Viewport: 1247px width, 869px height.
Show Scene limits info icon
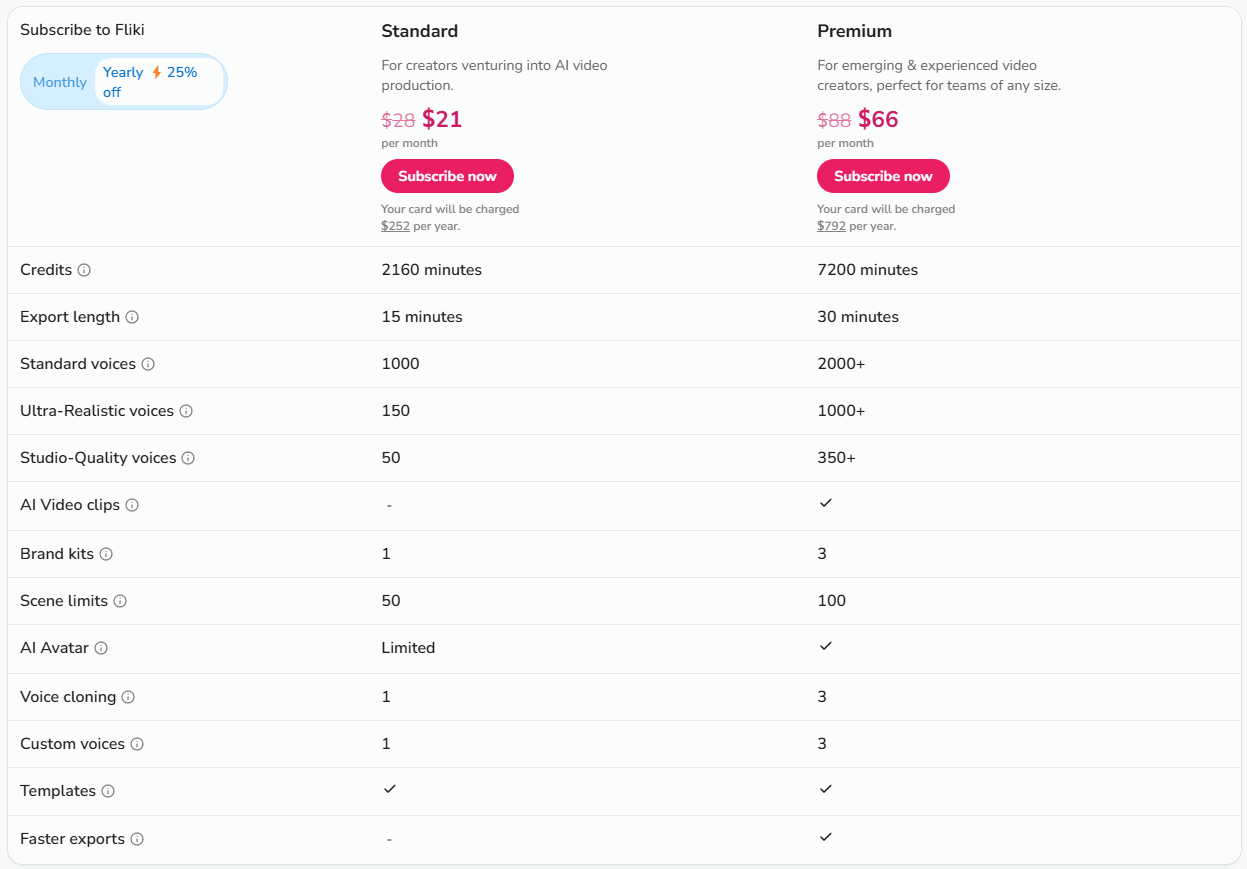[x=120, y=601]
